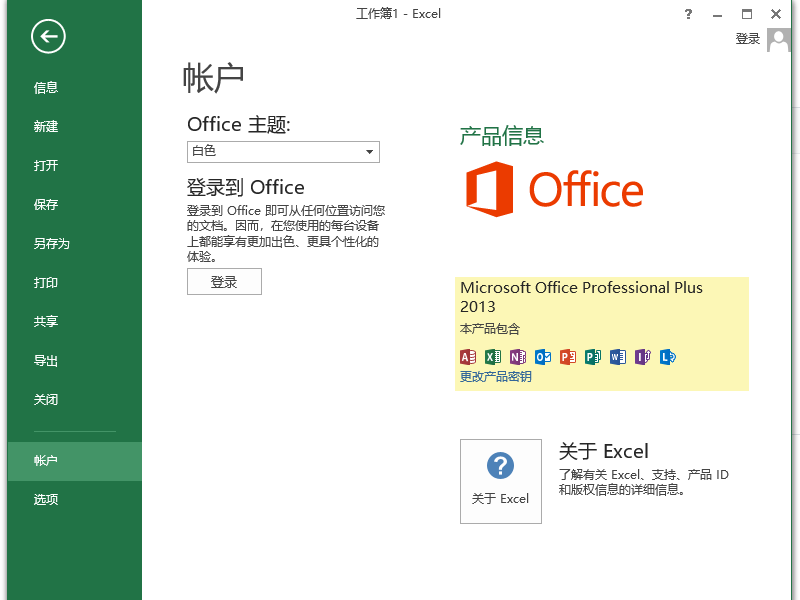Open 选项 from the sidebar
The image size is (800, 600).
pyautogui.click(x=74, y=499)
